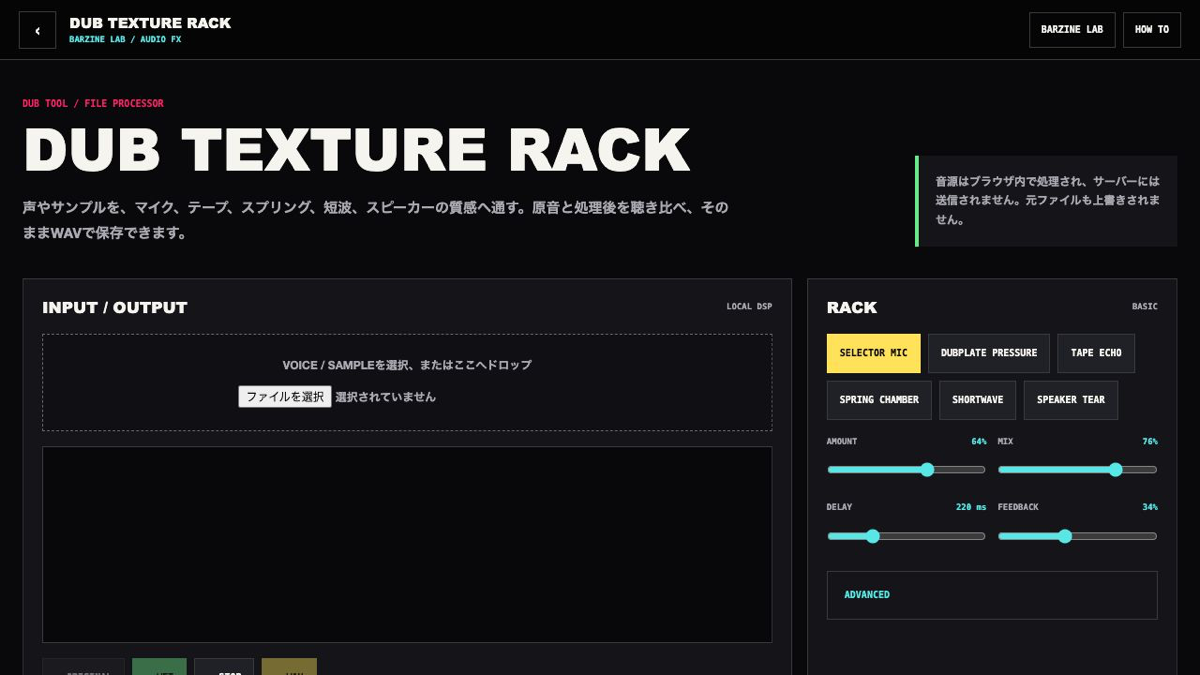Click the back arrow icon
The image size is (1200, 675).
[x=38, y=30]
